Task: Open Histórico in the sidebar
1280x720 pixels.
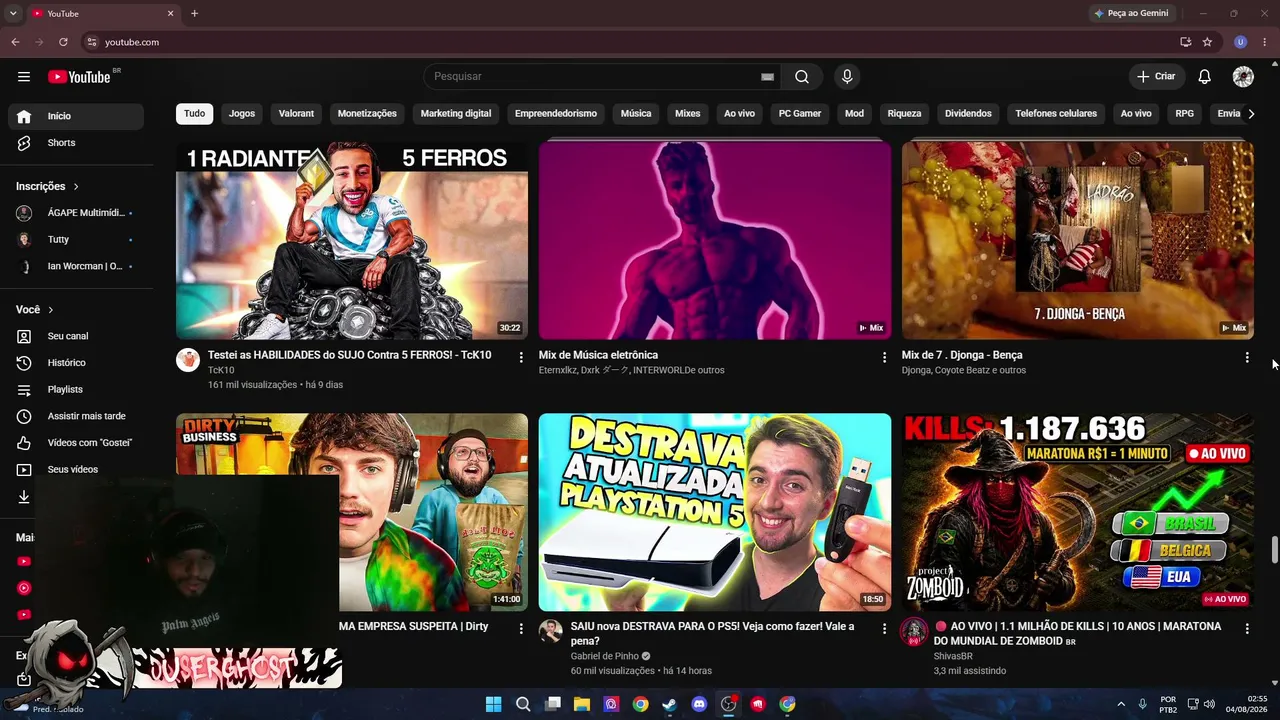Action: (x=76, y=363)
